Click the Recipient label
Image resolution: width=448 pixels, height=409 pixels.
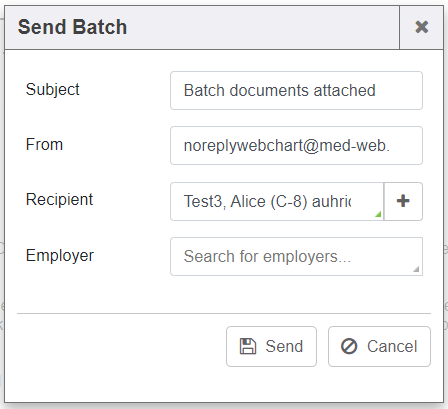59,199
